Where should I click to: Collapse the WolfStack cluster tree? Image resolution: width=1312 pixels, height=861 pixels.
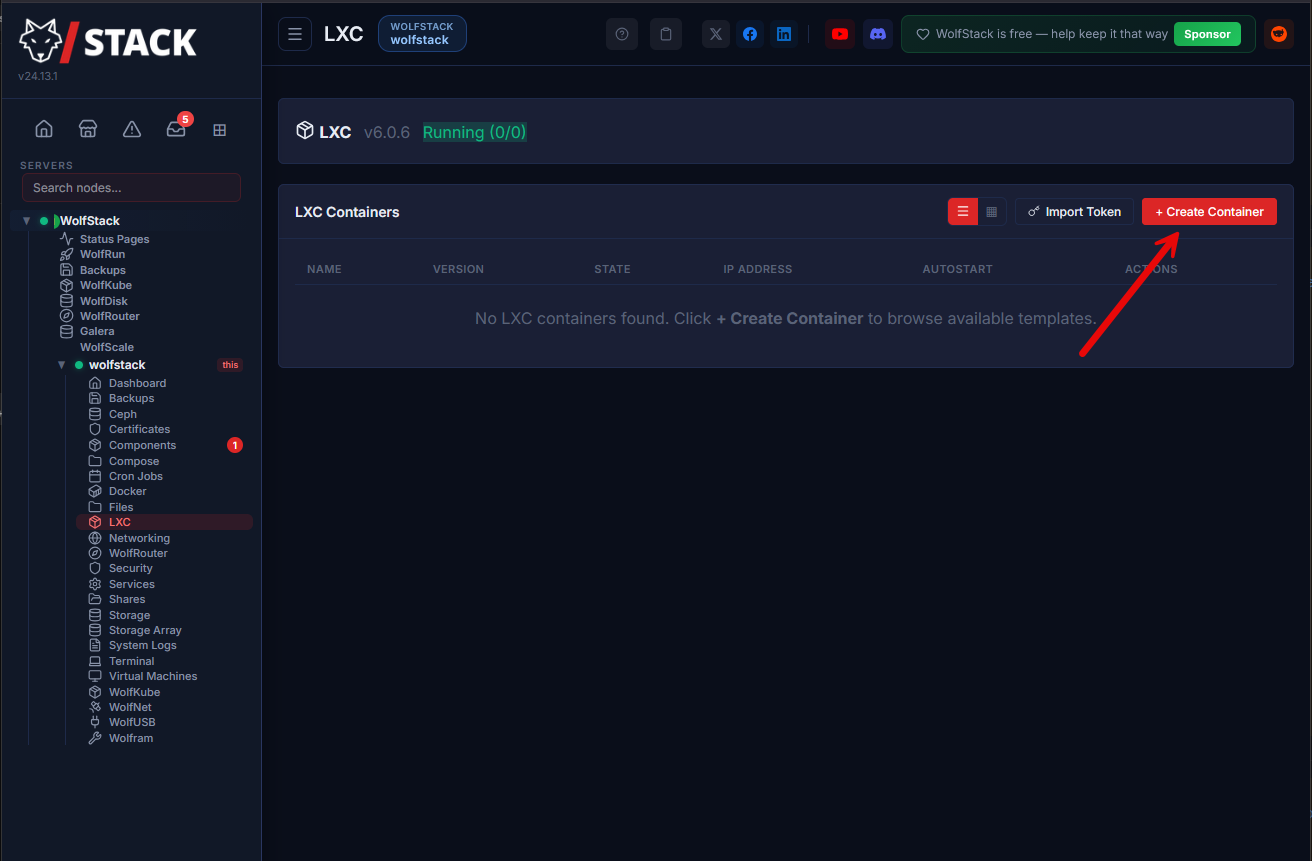(x=27, y=221)
